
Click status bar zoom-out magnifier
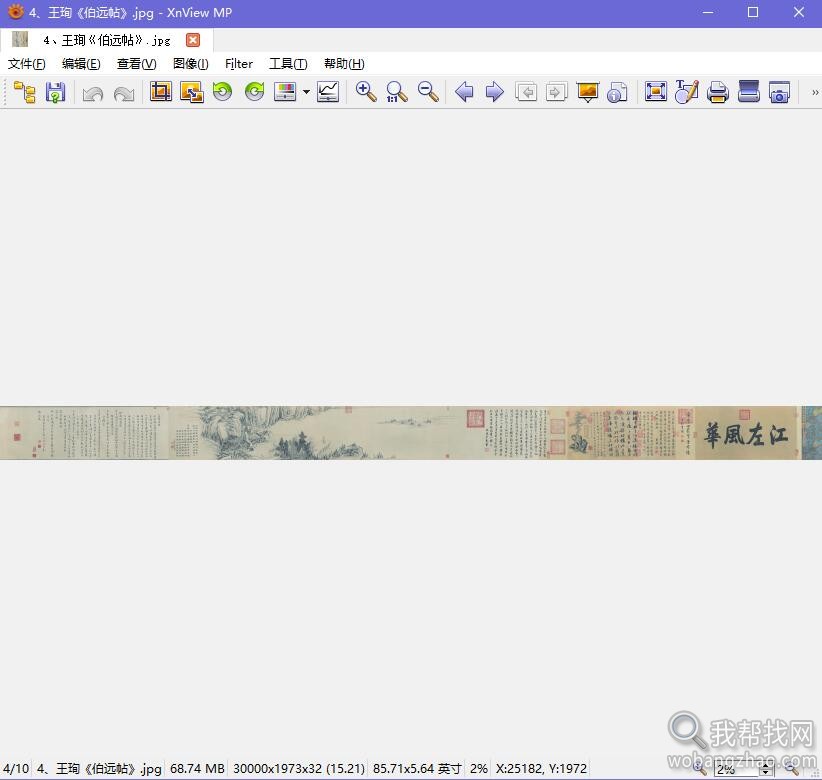(791, 769)
